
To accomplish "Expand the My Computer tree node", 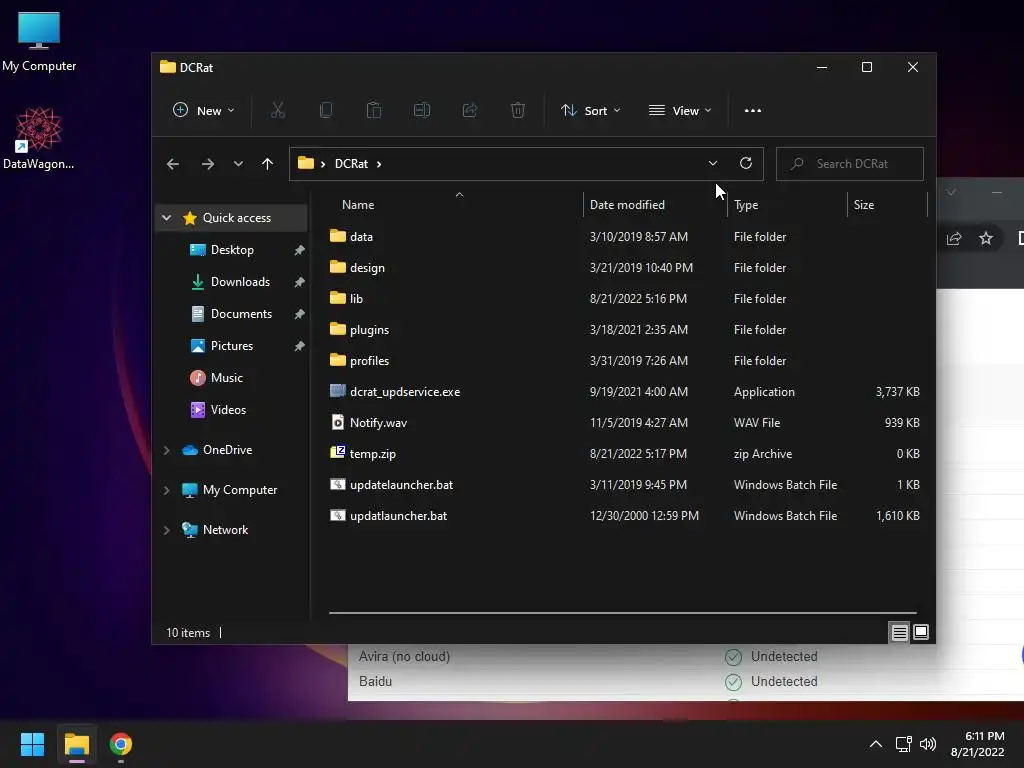I will tap(167, 490).
